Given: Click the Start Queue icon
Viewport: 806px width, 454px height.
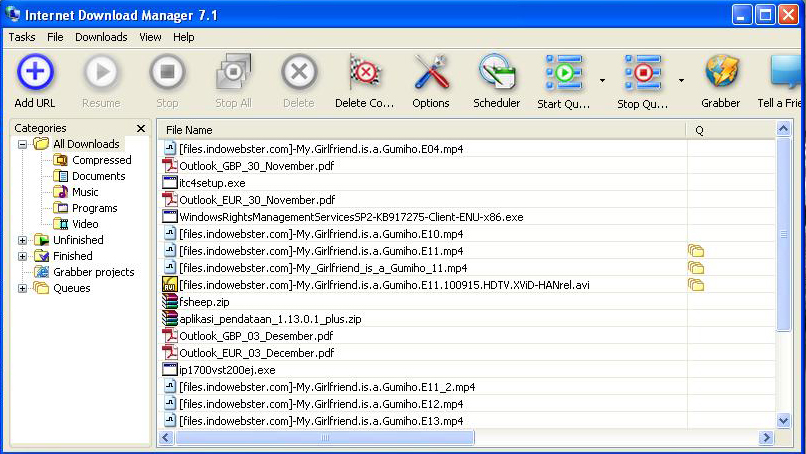Looking at the screenshot, I should 564,72.
